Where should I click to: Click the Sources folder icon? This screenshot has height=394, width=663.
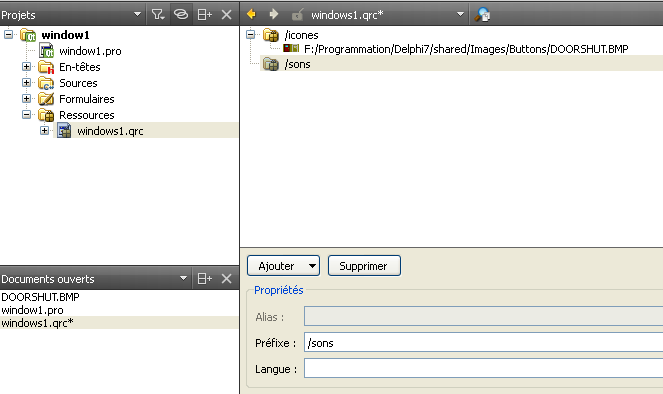[x=46, y=83]
